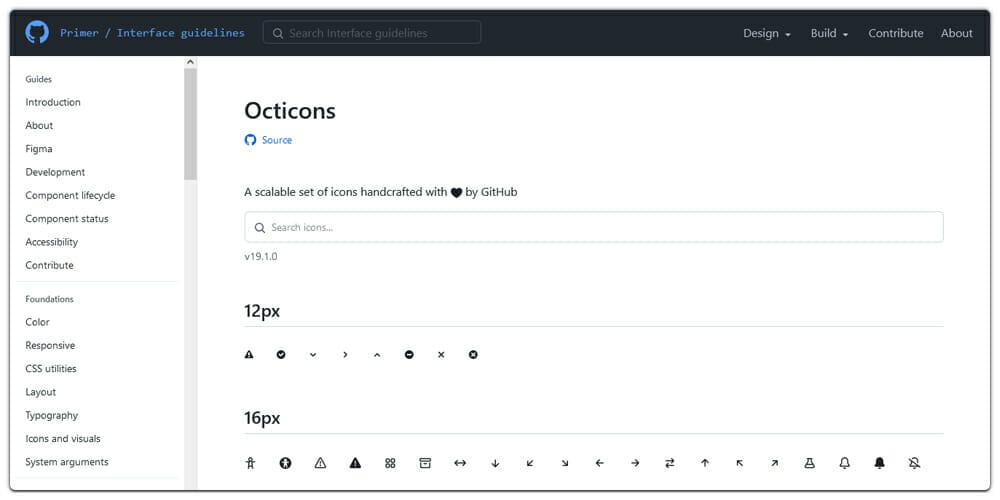Open the Design dropdown menu

point(766,33)
